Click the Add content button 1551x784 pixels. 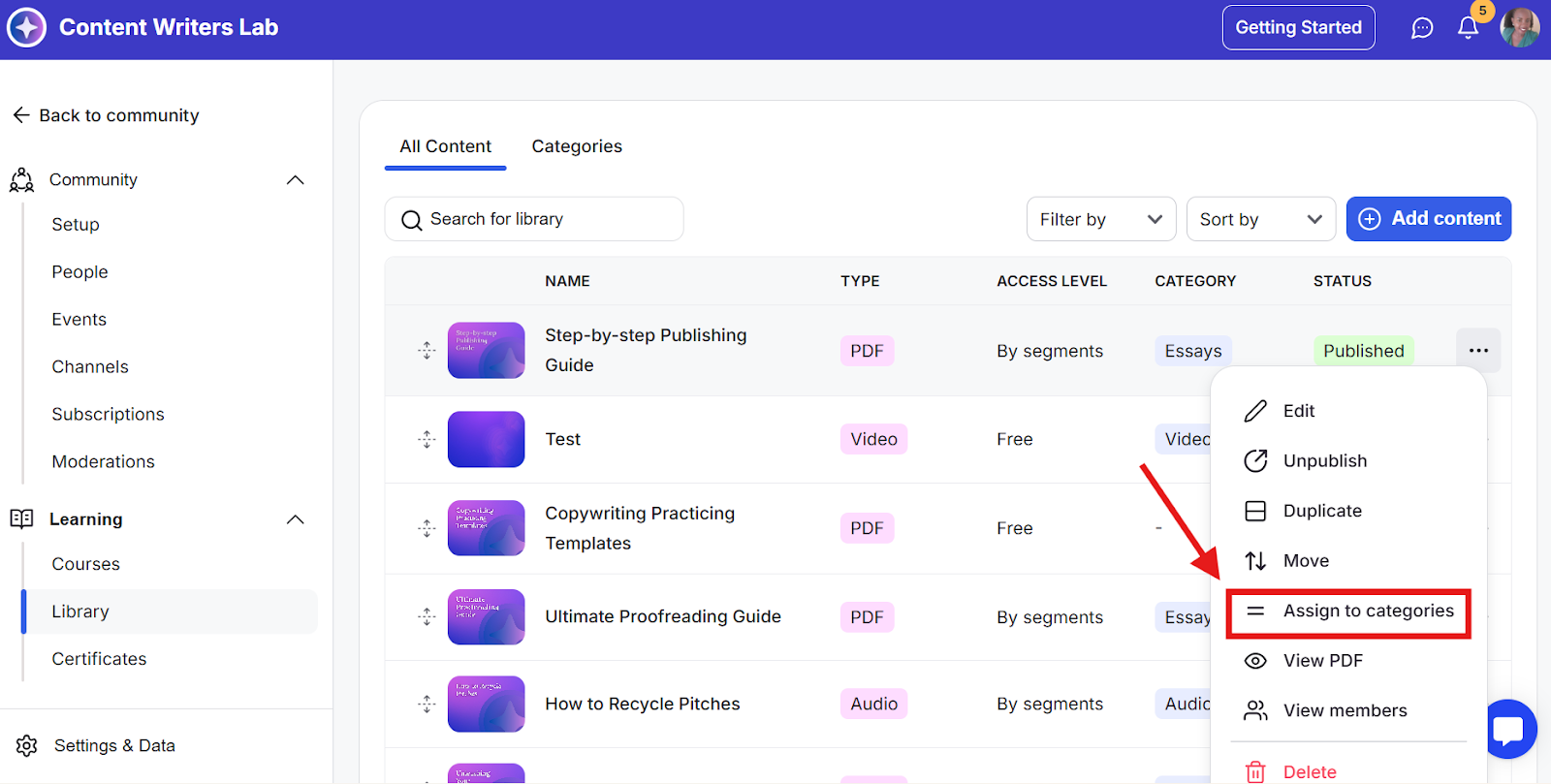point(1428,219)
